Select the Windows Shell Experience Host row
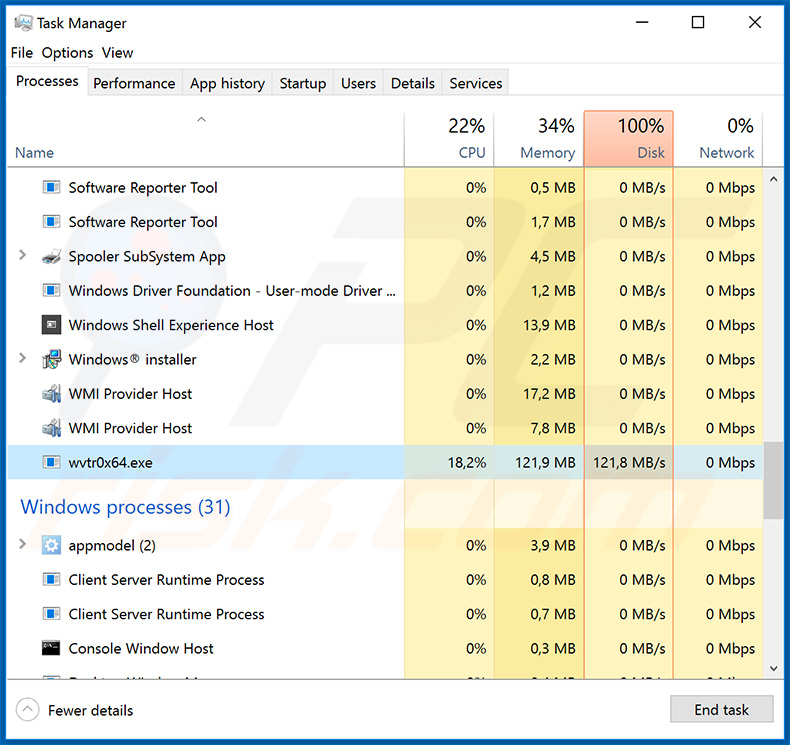790x745 pixels. 385,325
